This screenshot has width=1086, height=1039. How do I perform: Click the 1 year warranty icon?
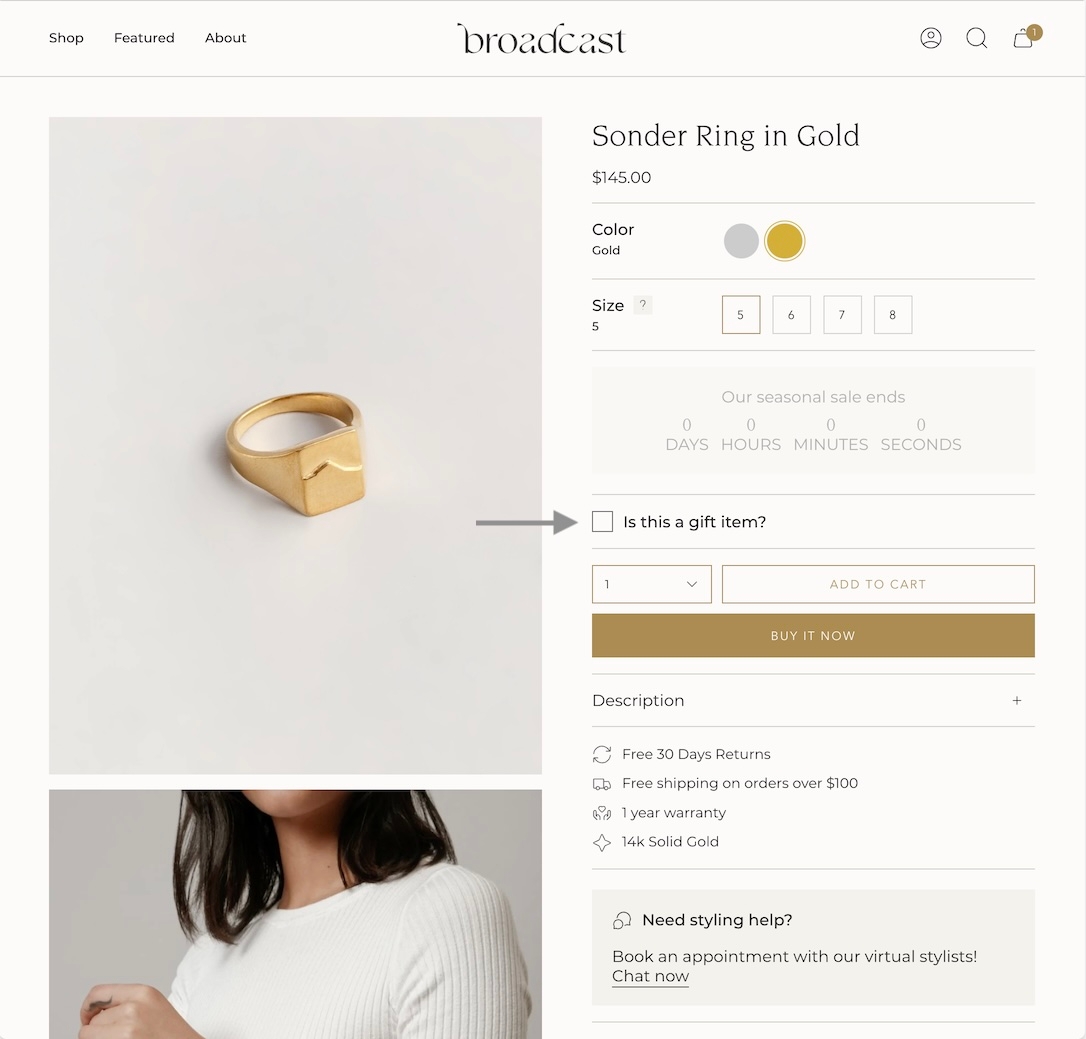click(x=602, y=813)
